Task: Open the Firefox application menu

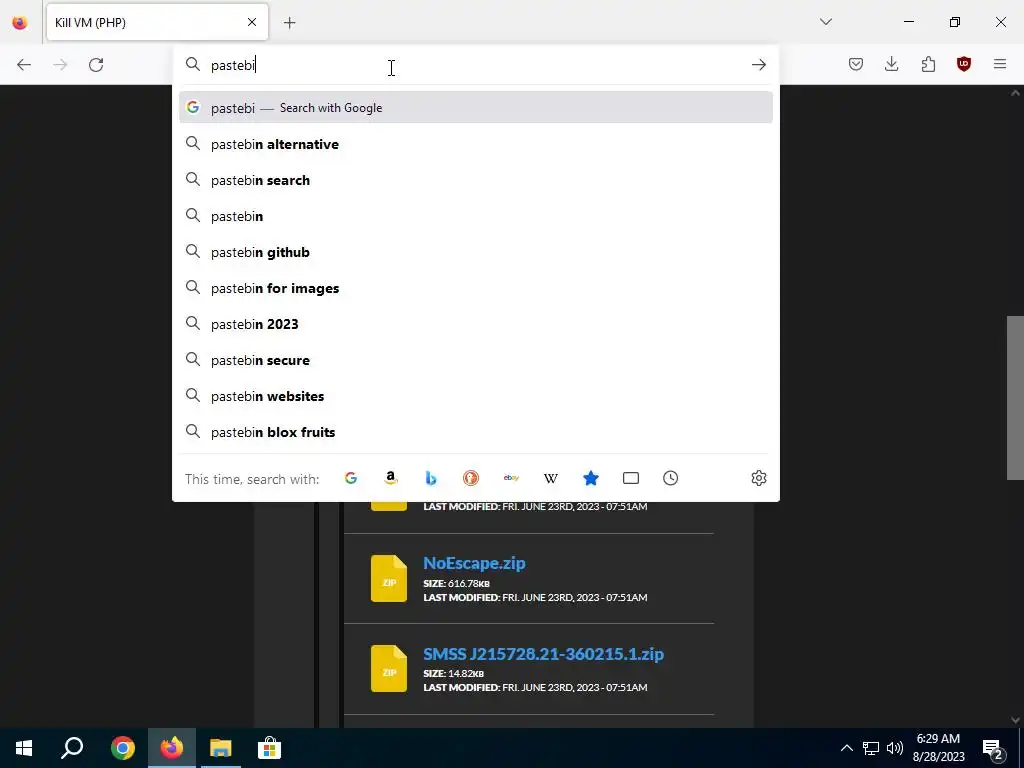Action: 1000,64
